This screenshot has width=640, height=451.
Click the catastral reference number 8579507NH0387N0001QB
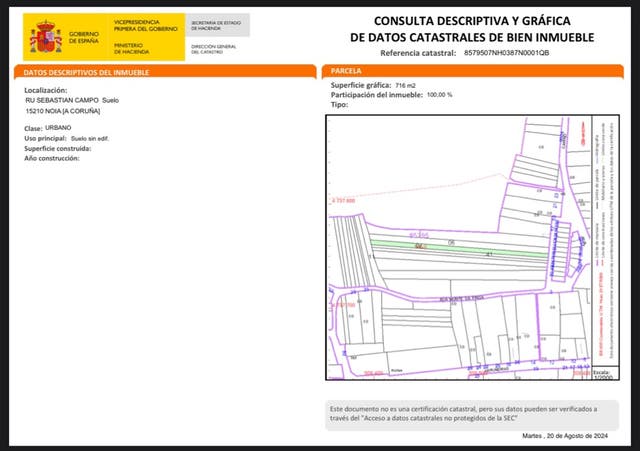(507, 52)
